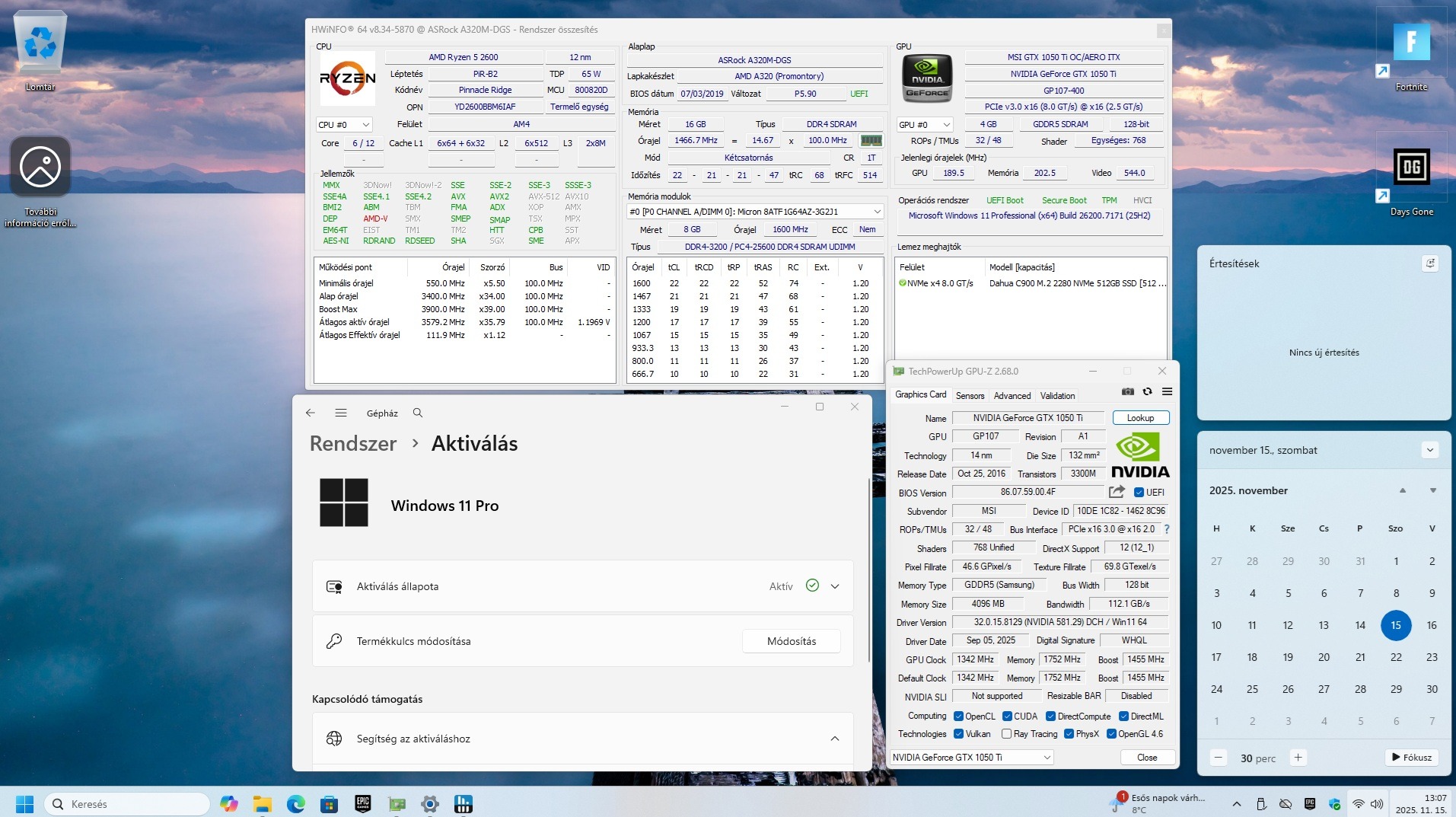This screenshot has height=817, width=1456.
Task: Toggle the OpenGL 4.6 checkbox
Action: point(1111,734)
